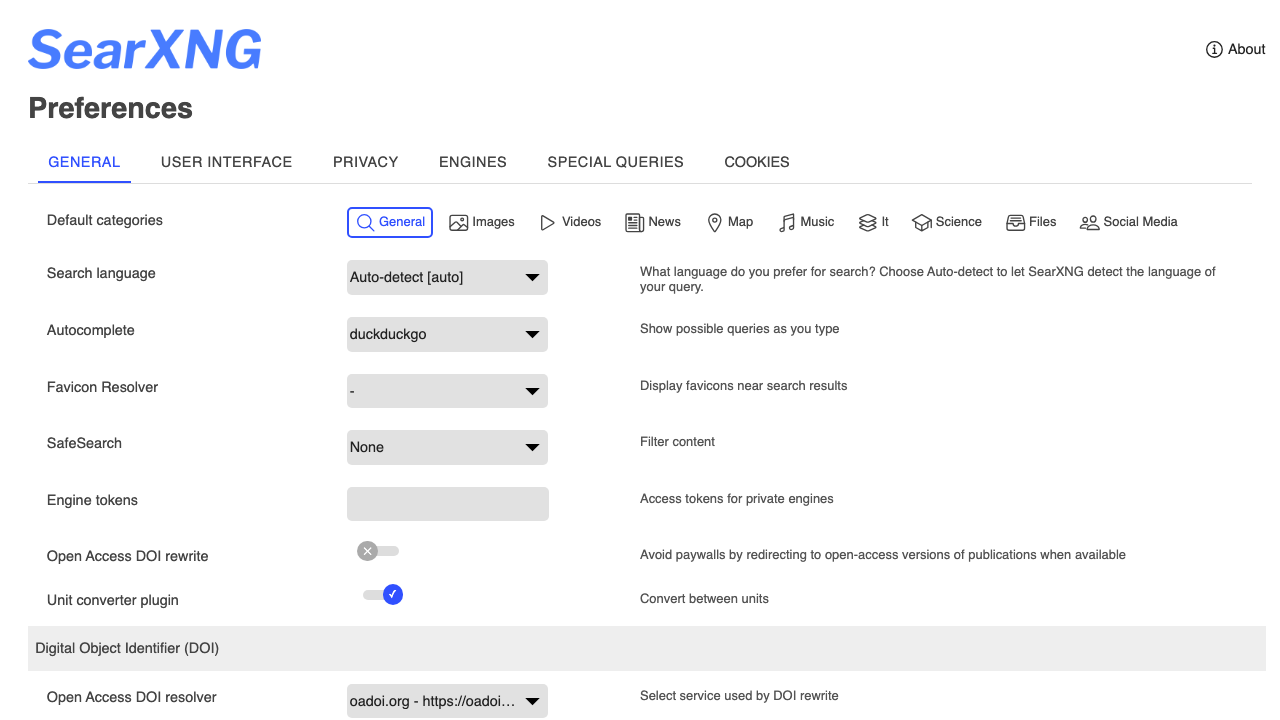This screenshot has height=720, width=1280.
Task: Click 'Access tokens for private engines' text
Action: click(x=737, y=499)
